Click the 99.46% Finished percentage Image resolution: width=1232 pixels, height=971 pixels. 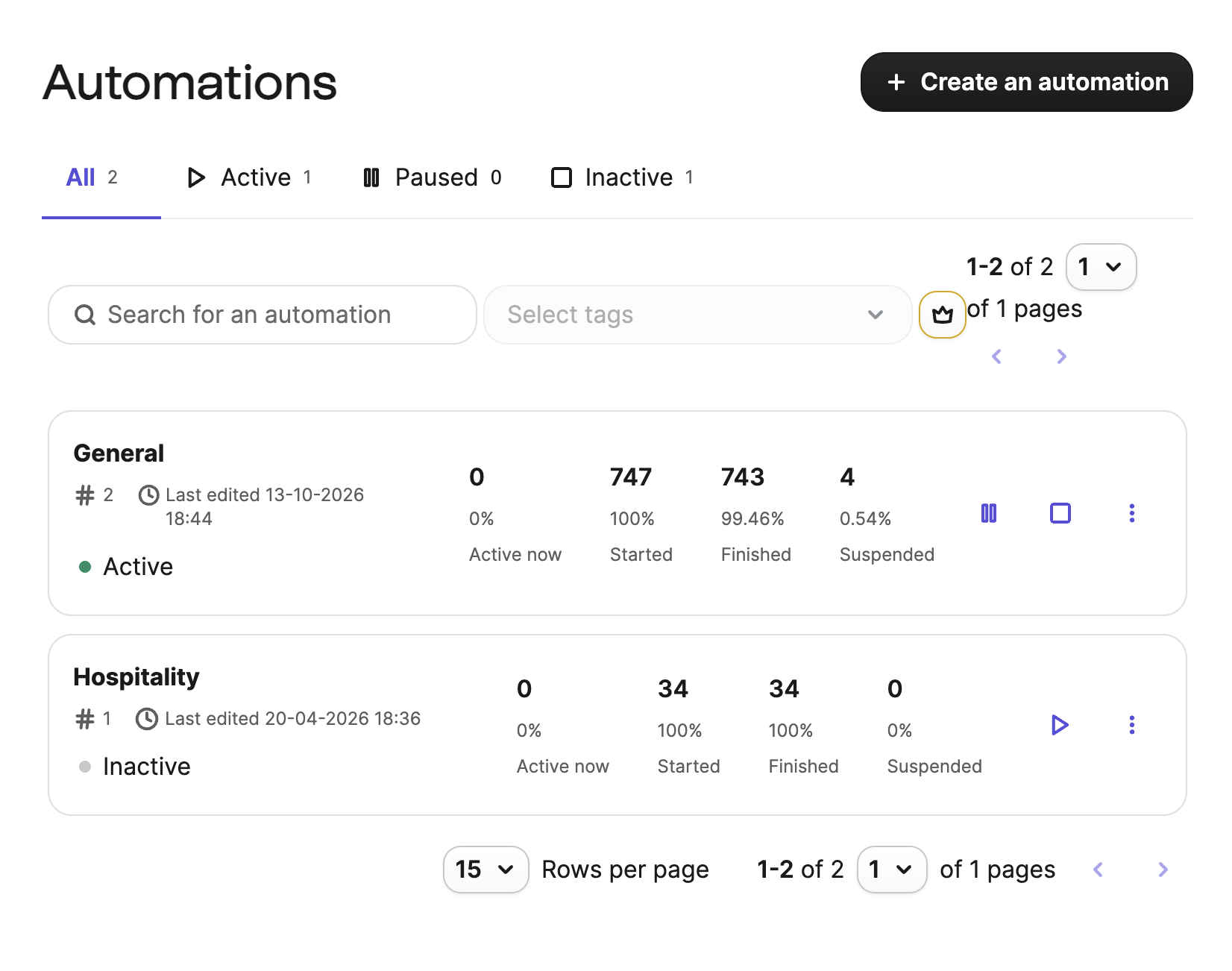[752, 519]
